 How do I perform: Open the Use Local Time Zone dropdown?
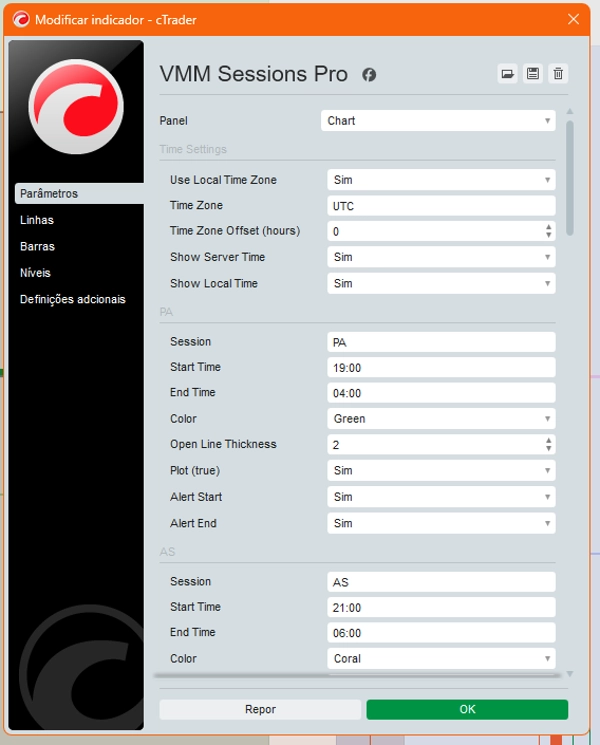pos(441,180)
